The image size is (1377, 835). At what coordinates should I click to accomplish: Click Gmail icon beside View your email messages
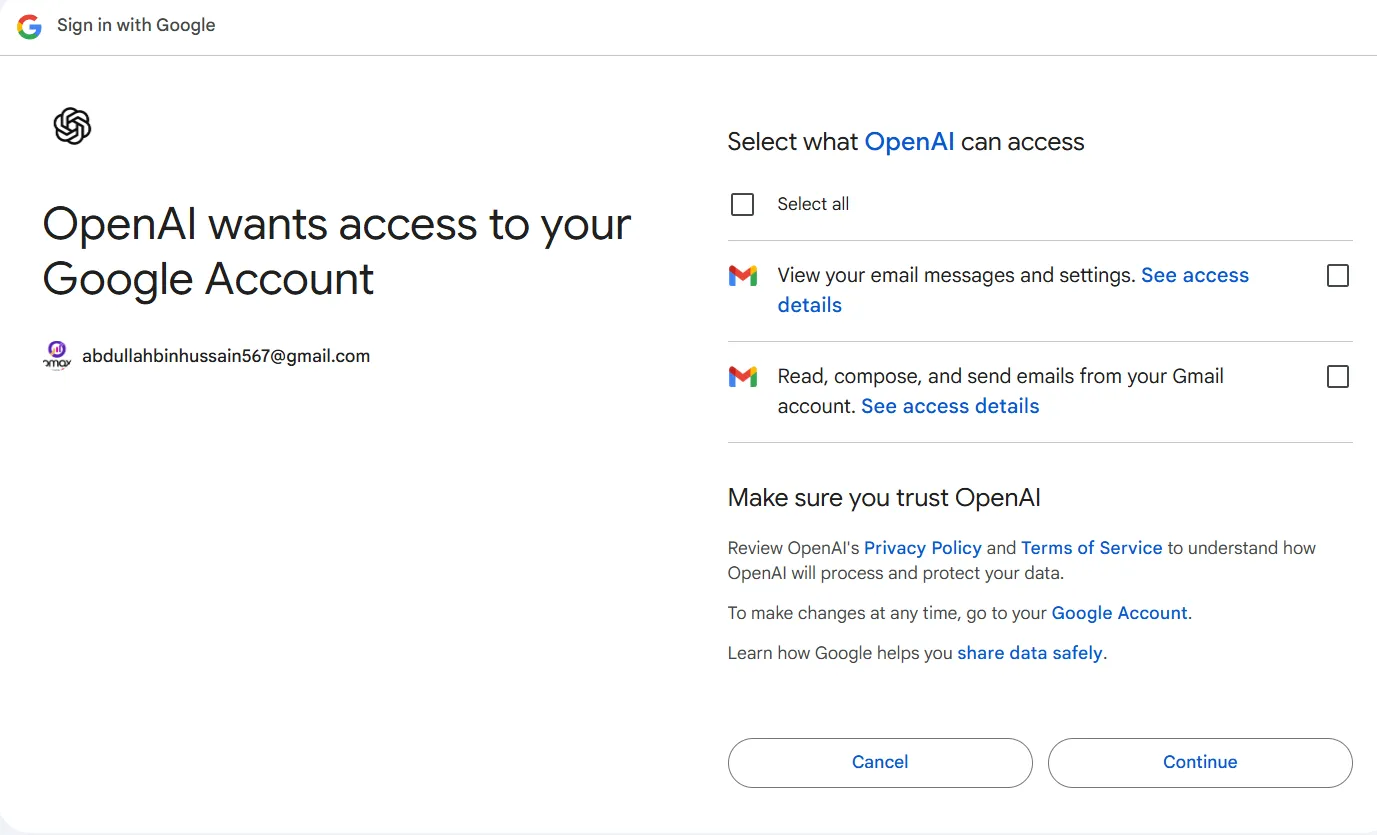point(743,275)
